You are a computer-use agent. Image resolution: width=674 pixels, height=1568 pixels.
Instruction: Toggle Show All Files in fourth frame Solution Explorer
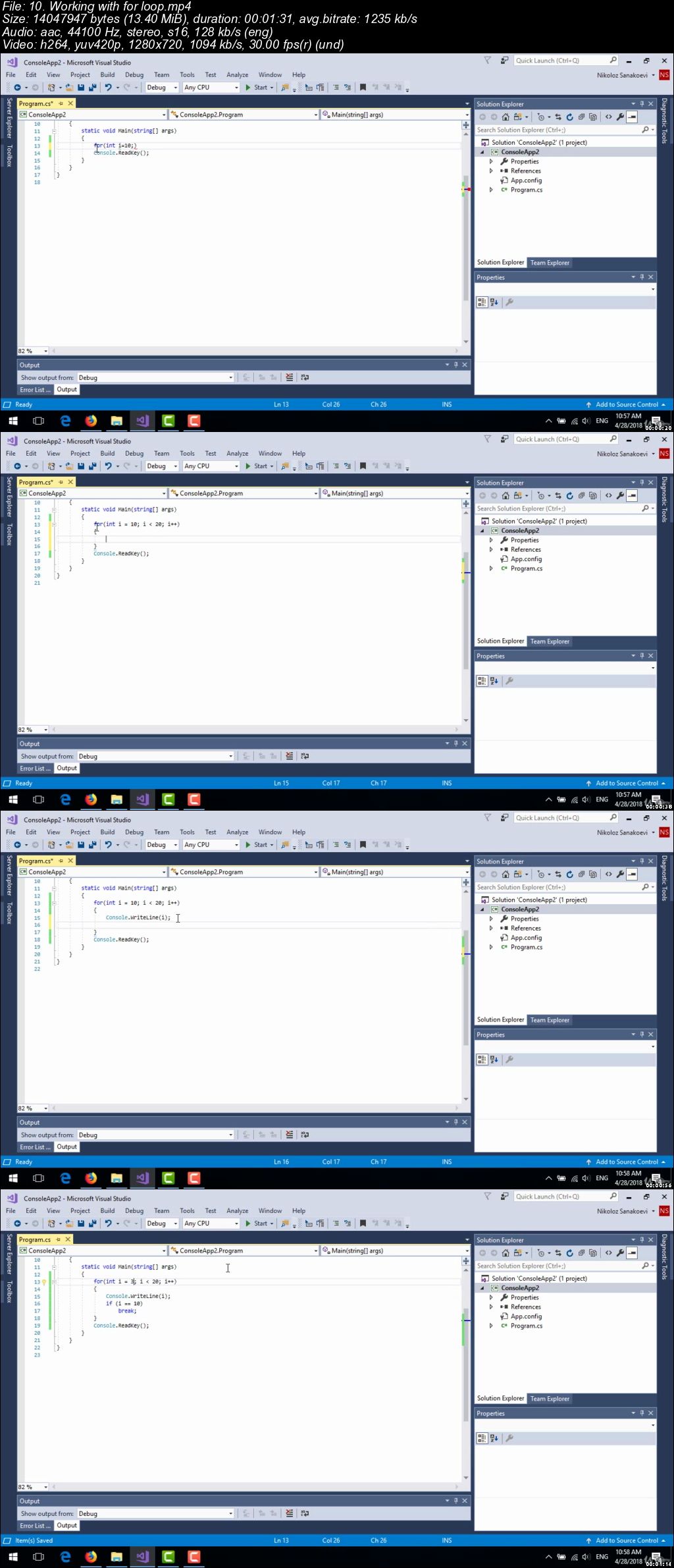593,1253
